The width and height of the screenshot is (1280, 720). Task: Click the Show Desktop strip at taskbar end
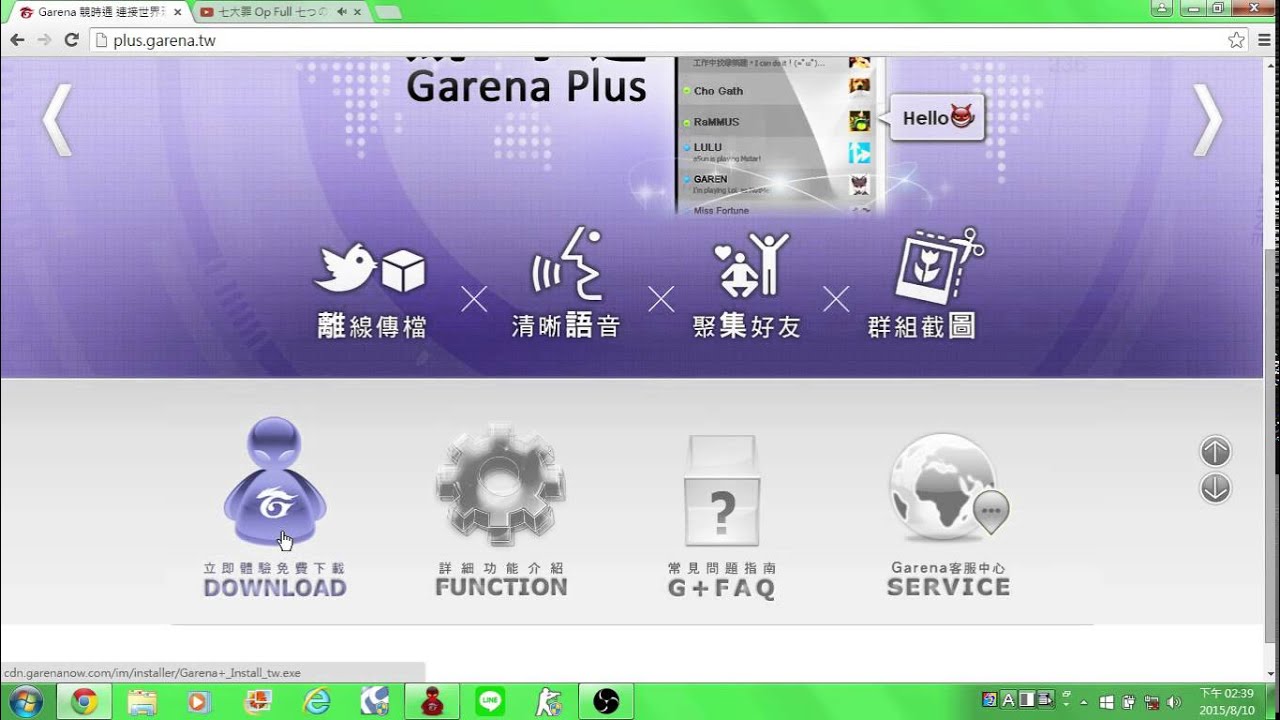pyautogui.click(x=1272, y=702)
